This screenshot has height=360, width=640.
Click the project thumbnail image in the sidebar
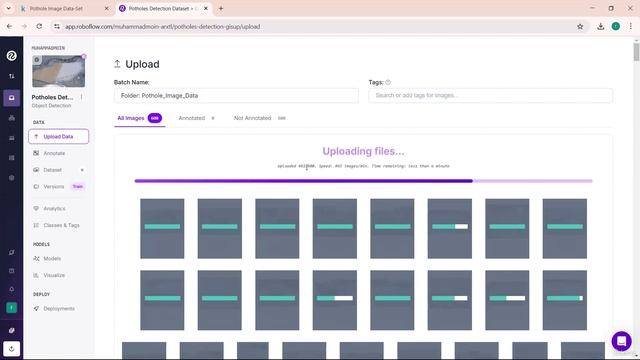[58, 71]
